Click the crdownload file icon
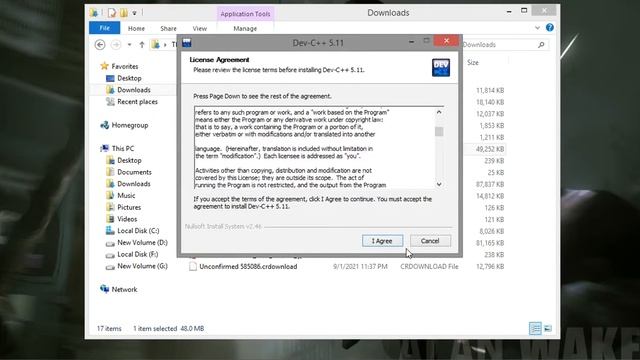Screen dimensions: 640x360 click(x=193, y=267)
